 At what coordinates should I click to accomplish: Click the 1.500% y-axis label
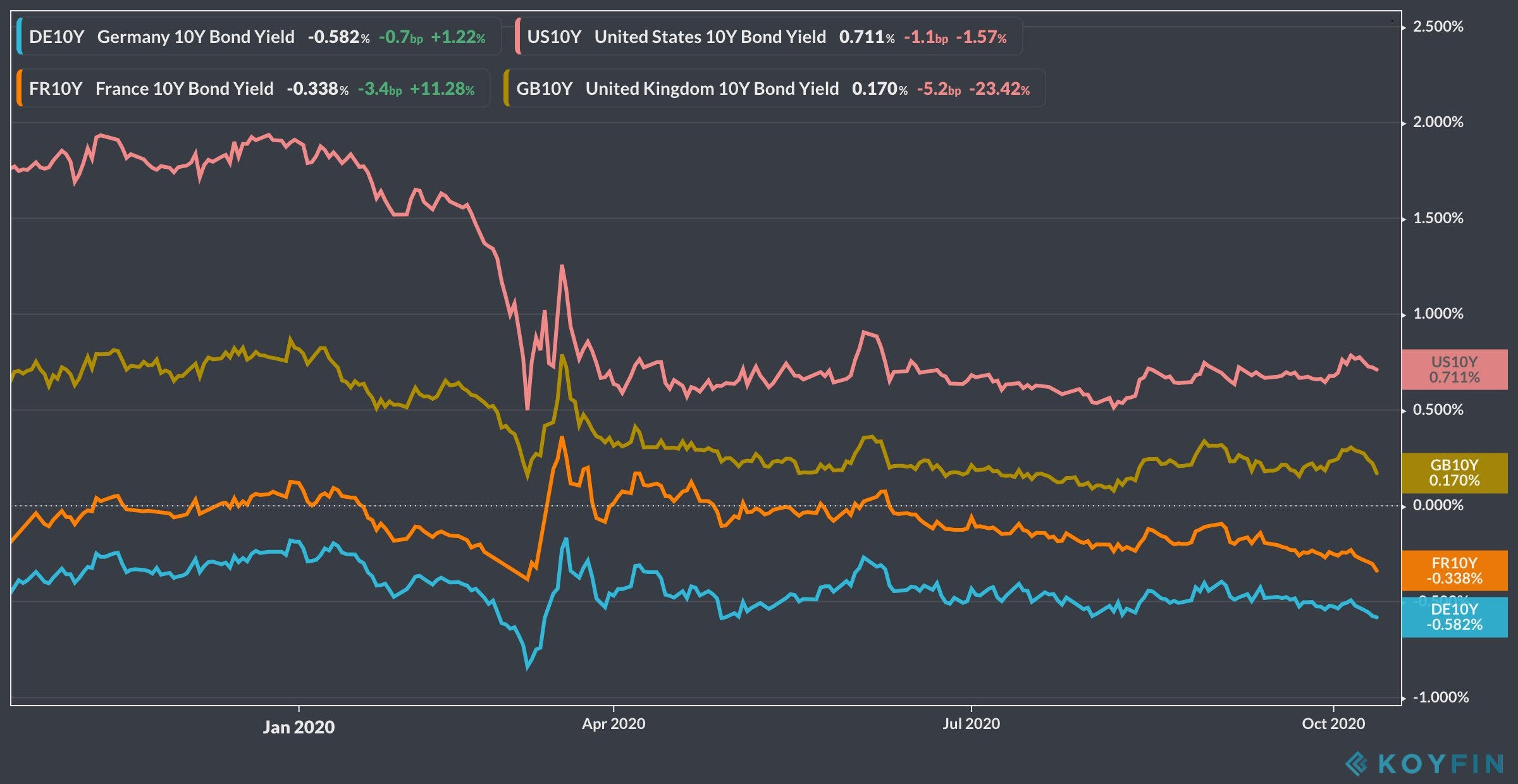coord(1438,218)
